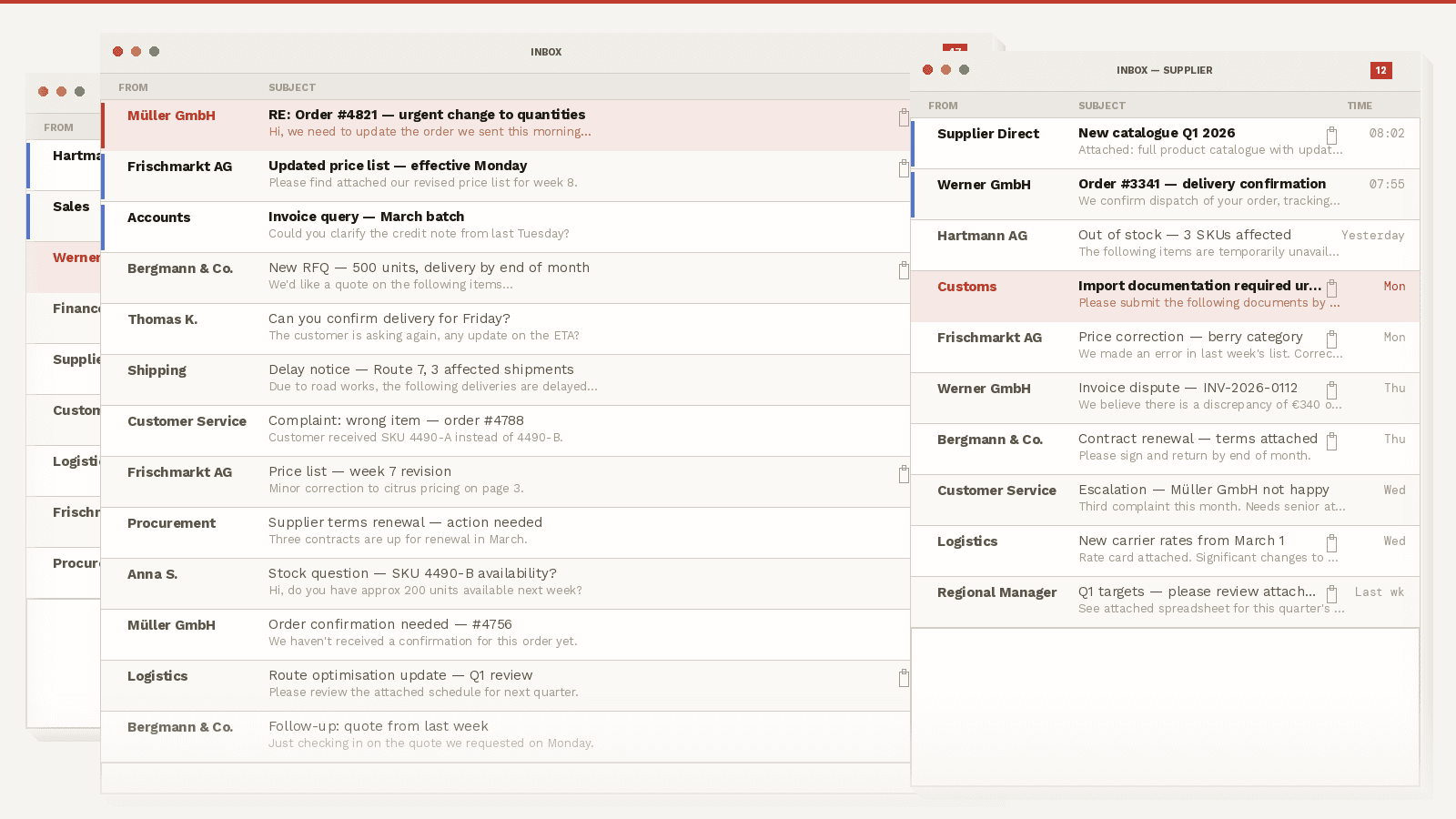This screenshot has width=1456, height=819.
Task: Open the attachment on Müller GmbH's urgent order email
Action: 903,116
